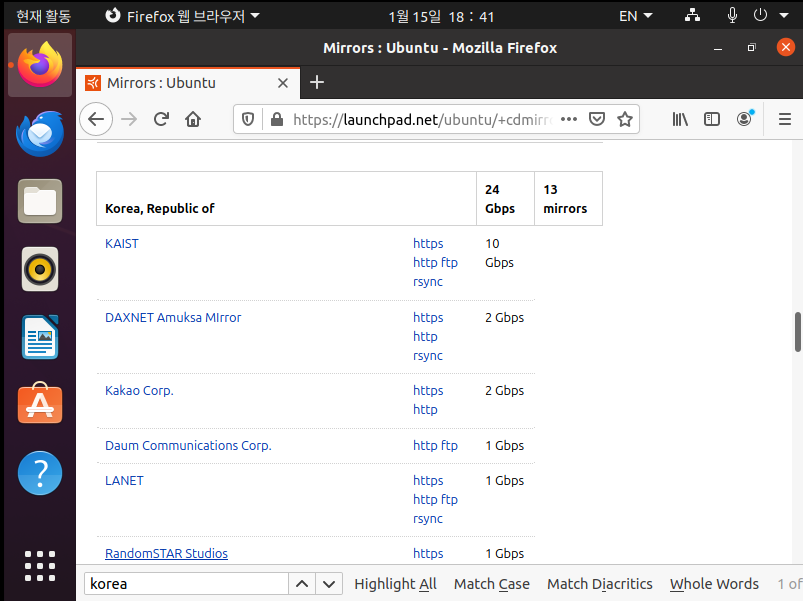Open the Kakao Corp. https mirror
Image resolution: width=803 pixels, height=601 pixels.
[428, 391]
